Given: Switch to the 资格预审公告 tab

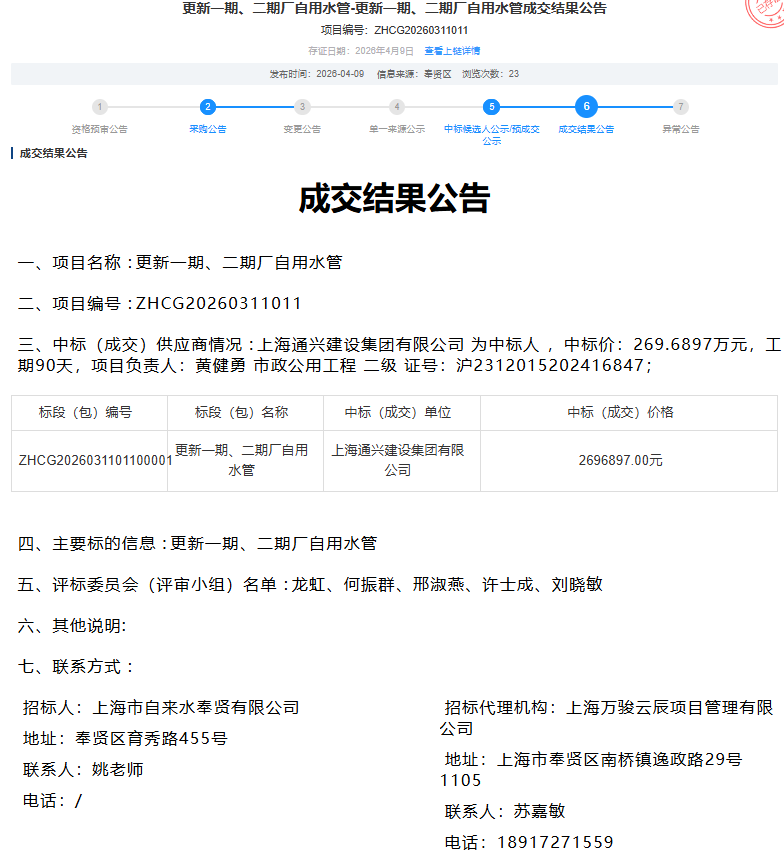Looking at the screenshot, I should coord(100,130).
